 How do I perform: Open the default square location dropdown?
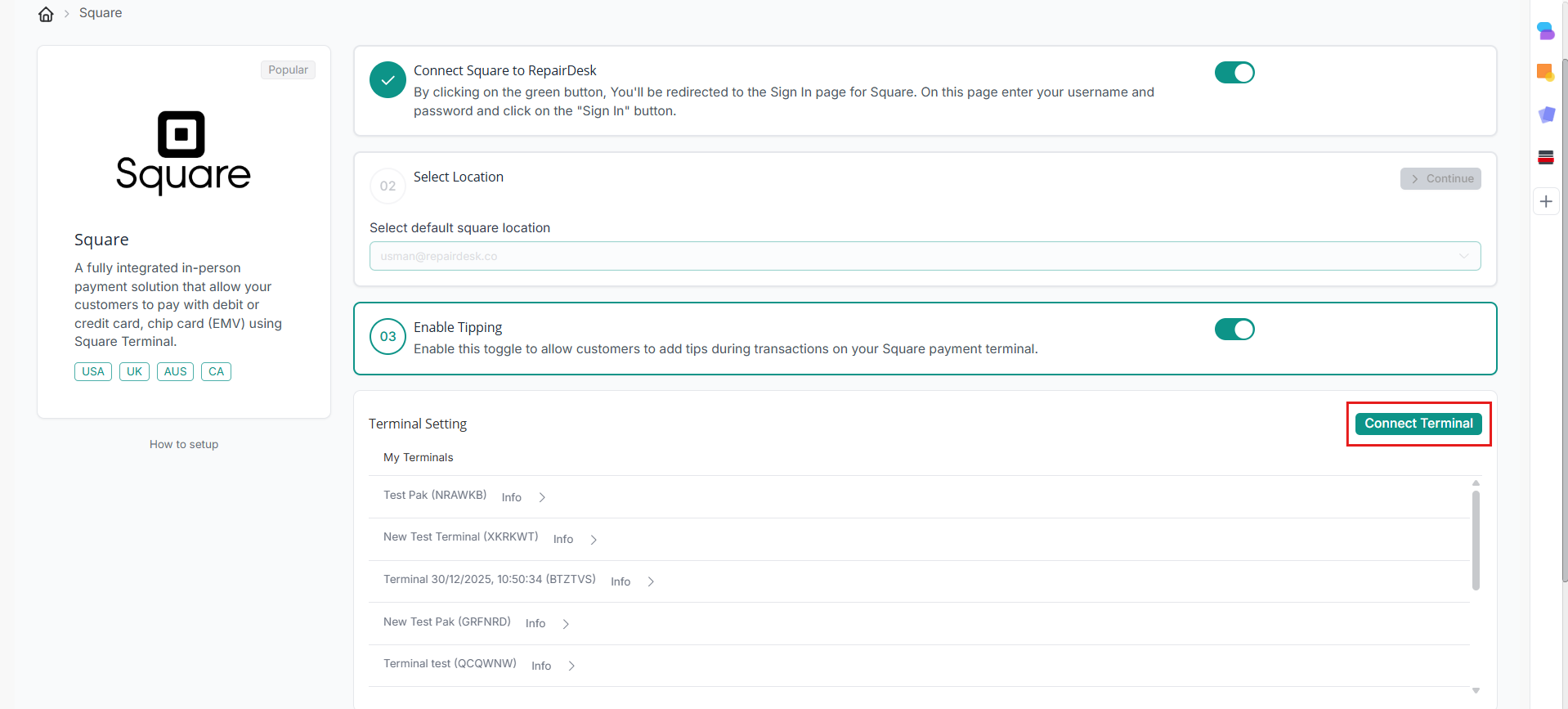pyautogui.click(x=925, y=256)
